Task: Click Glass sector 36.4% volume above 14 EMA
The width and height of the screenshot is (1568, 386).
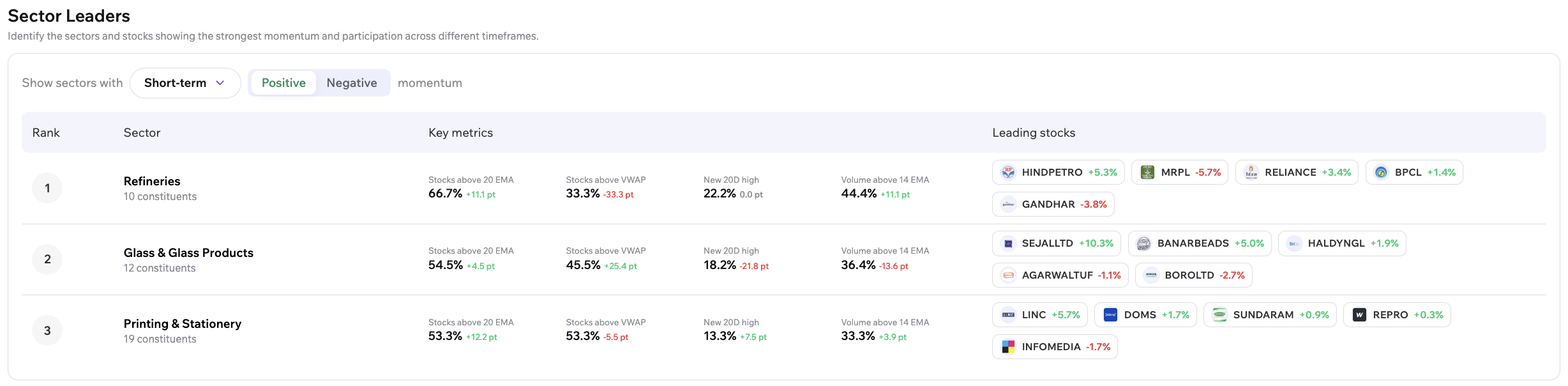Action: coord(858,265)
